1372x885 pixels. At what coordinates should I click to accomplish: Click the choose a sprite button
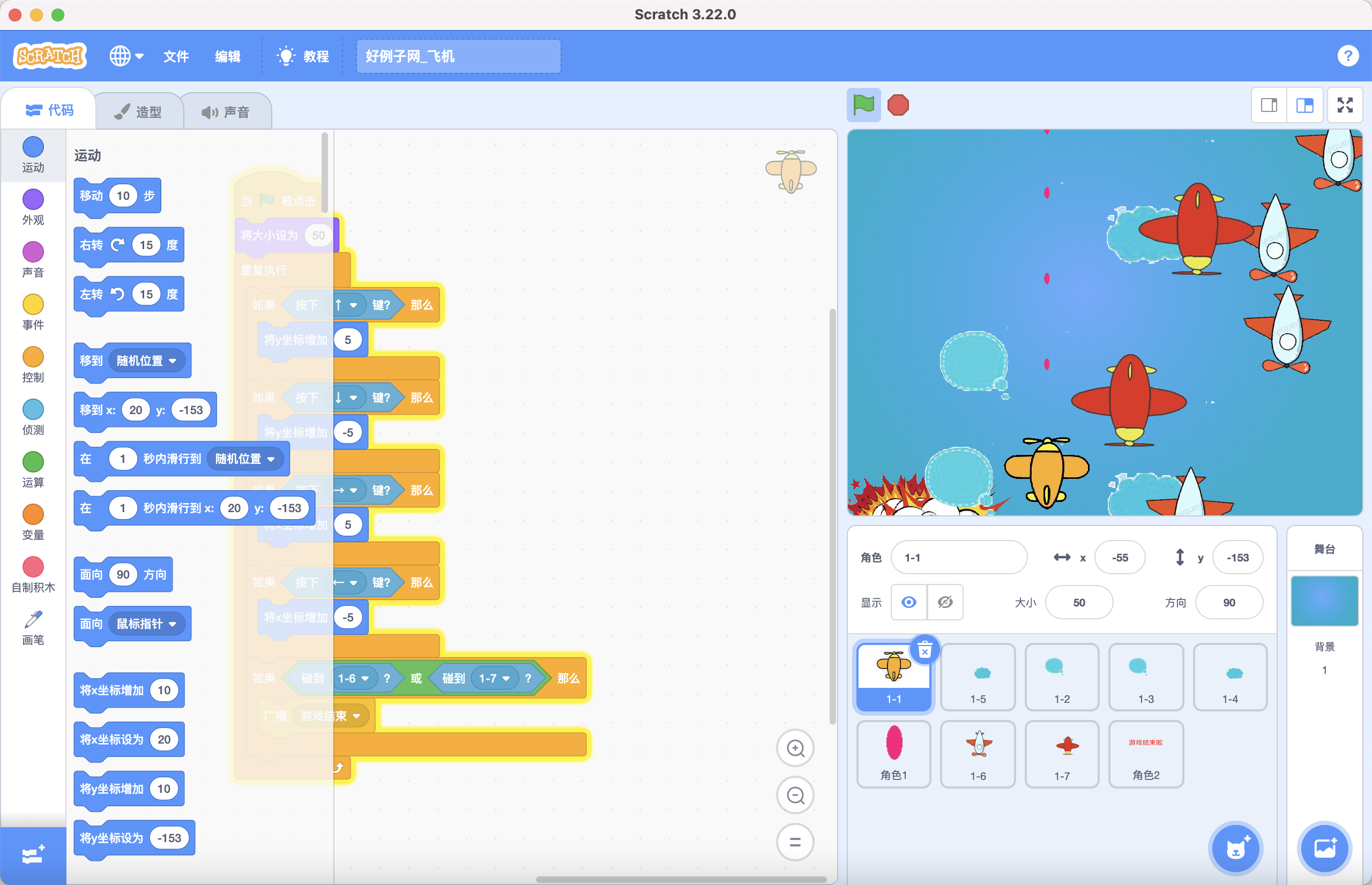1235,848
